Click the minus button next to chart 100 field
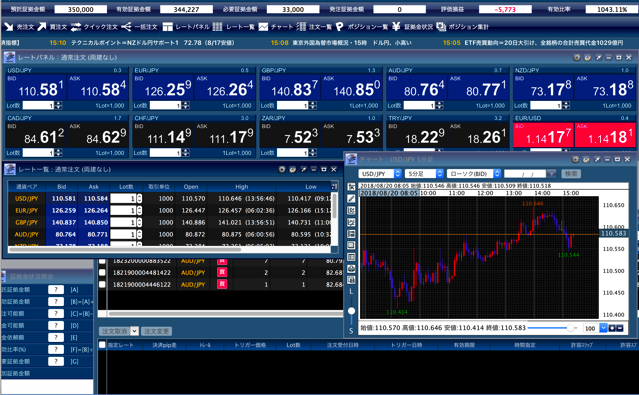This screenshot has height=395, width=639. coord(620,328)
